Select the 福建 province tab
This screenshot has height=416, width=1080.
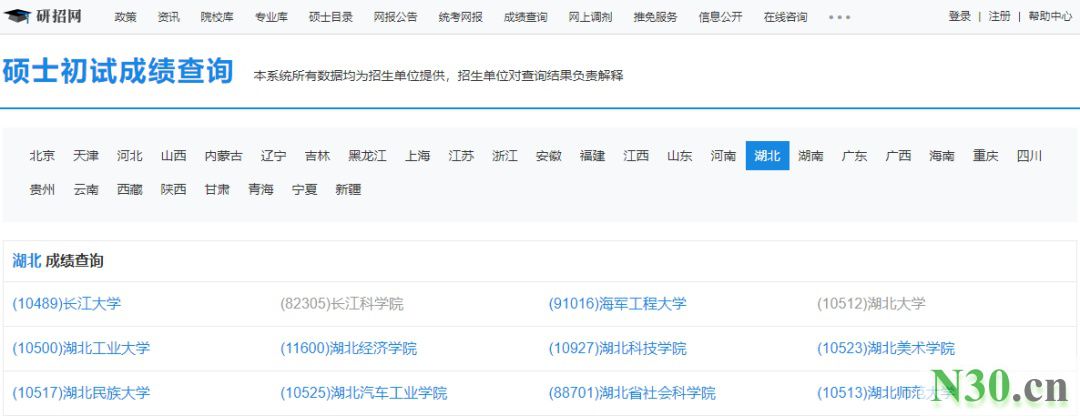pyautogui.click(x=592, y=156)
